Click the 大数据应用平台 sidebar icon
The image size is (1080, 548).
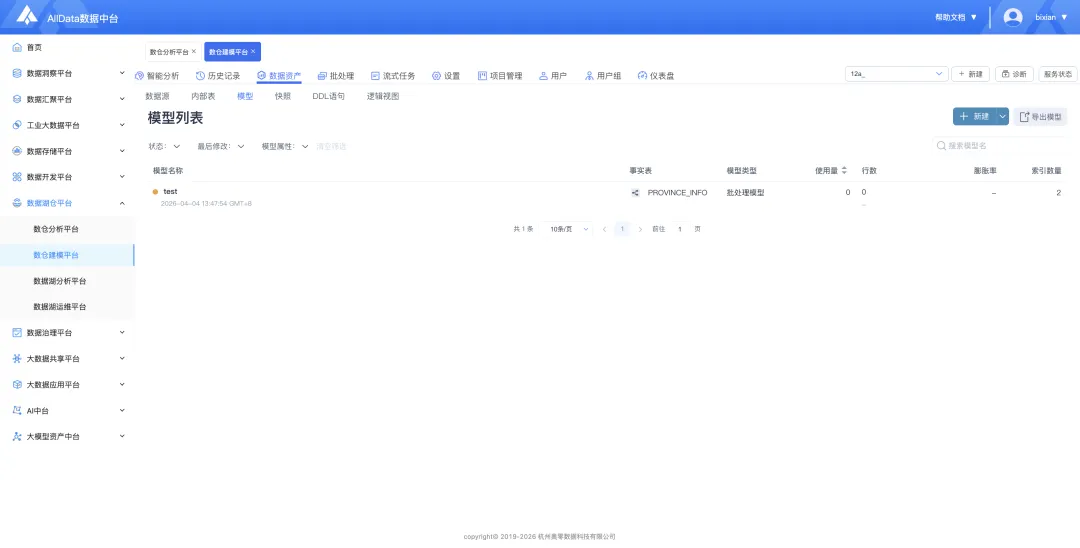click(17, 385)
